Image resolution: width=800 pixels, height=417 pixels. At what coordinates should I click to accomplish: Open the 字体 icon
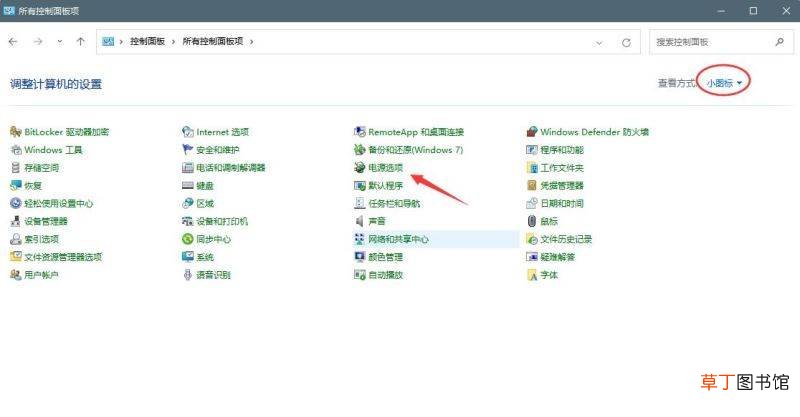point(532,275)
